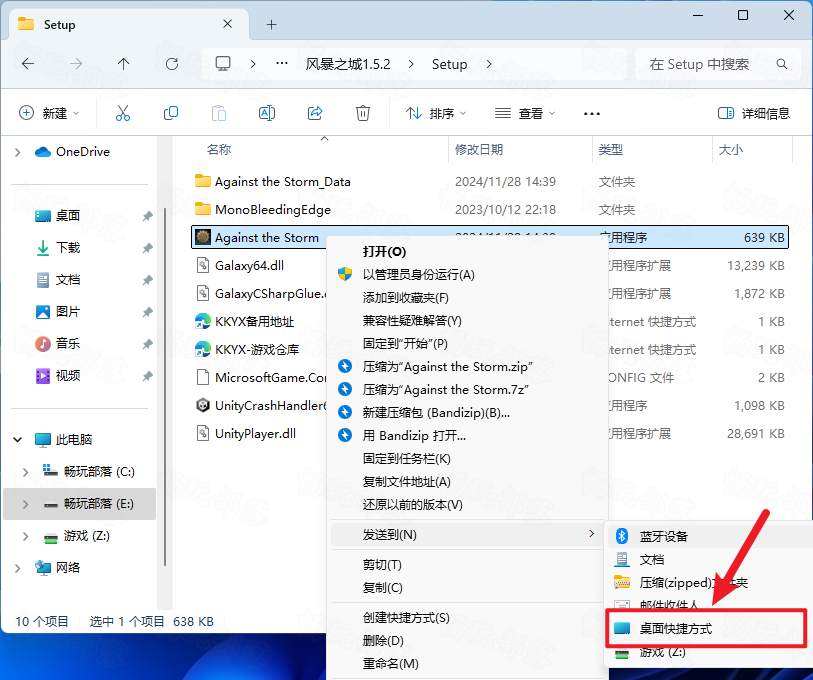
Task: Click the Against the Storm application icon
Action: pos(203,237)
